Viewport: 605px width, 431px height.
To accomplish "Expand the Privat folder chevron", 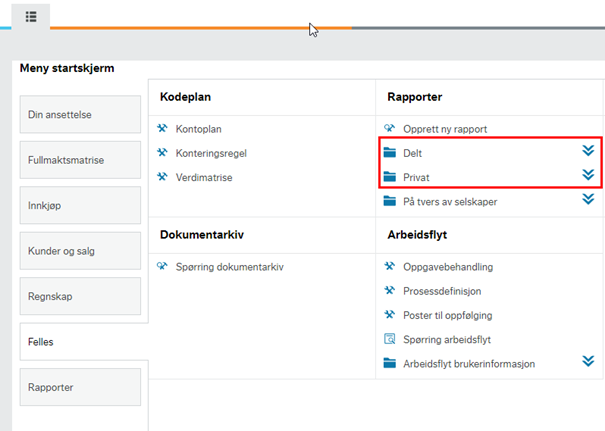I will tap(588, 175).
